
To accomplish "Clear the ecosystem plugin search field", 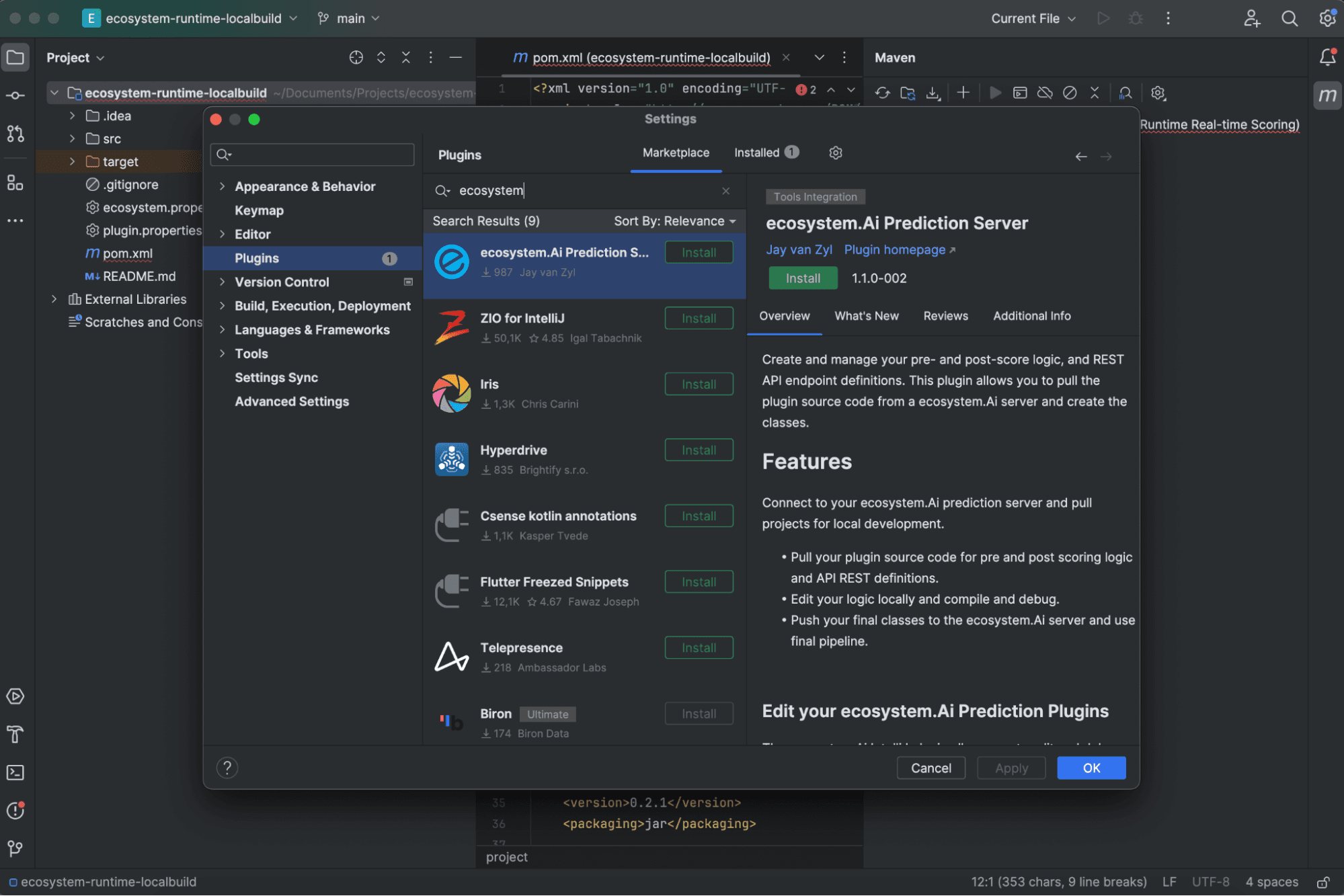I will 725,191.
